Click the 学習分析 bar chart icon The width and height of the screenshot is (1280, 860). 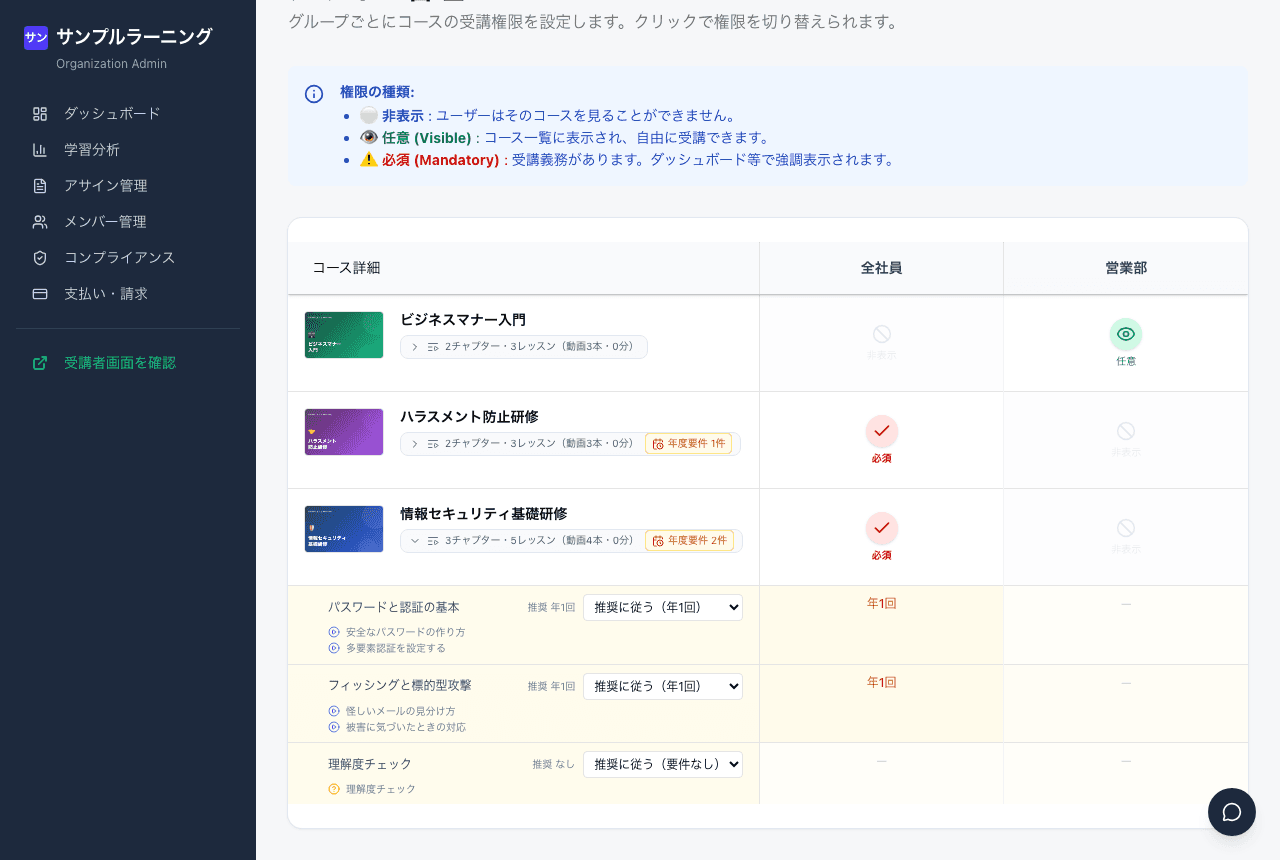[40, 150]
